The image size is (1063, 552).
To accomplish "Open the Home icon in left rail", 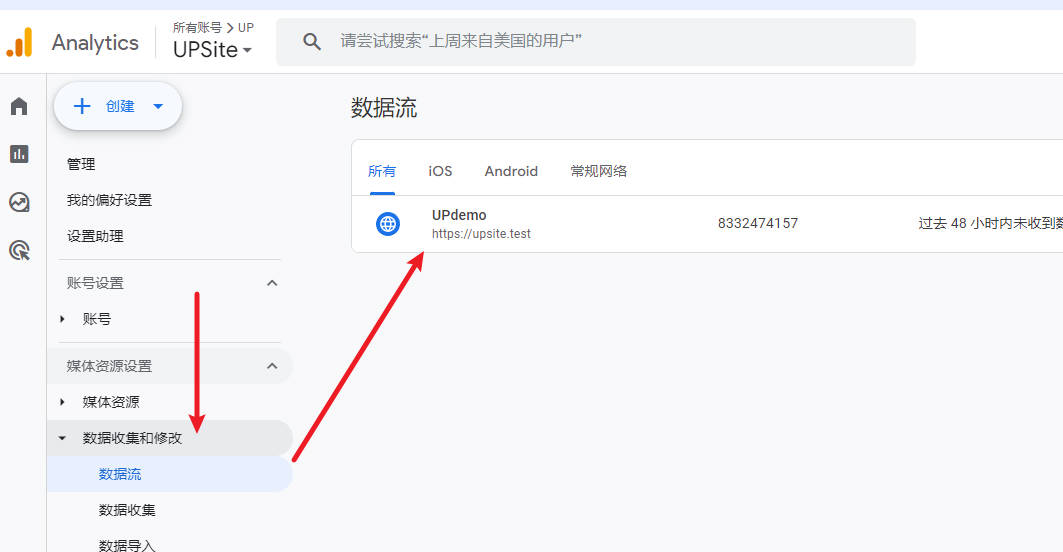I will click(19, 106).
